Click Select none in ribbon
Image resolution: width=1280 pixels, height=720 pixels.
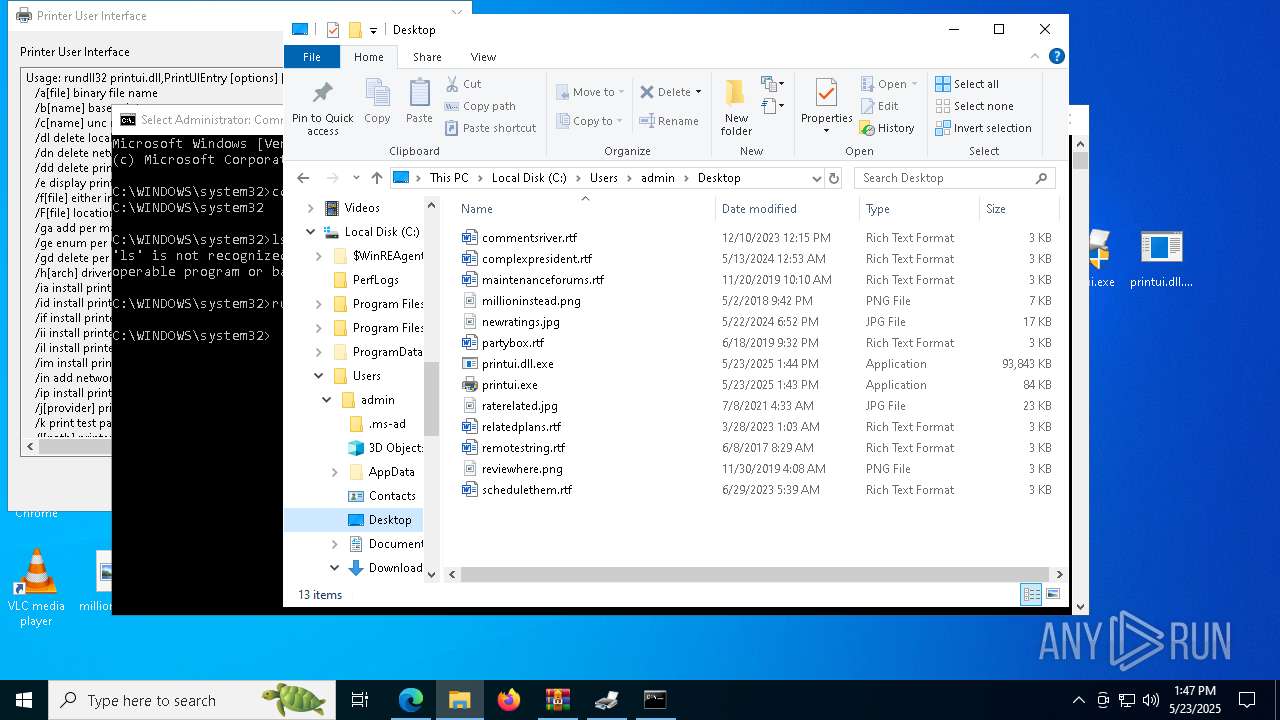974,106
